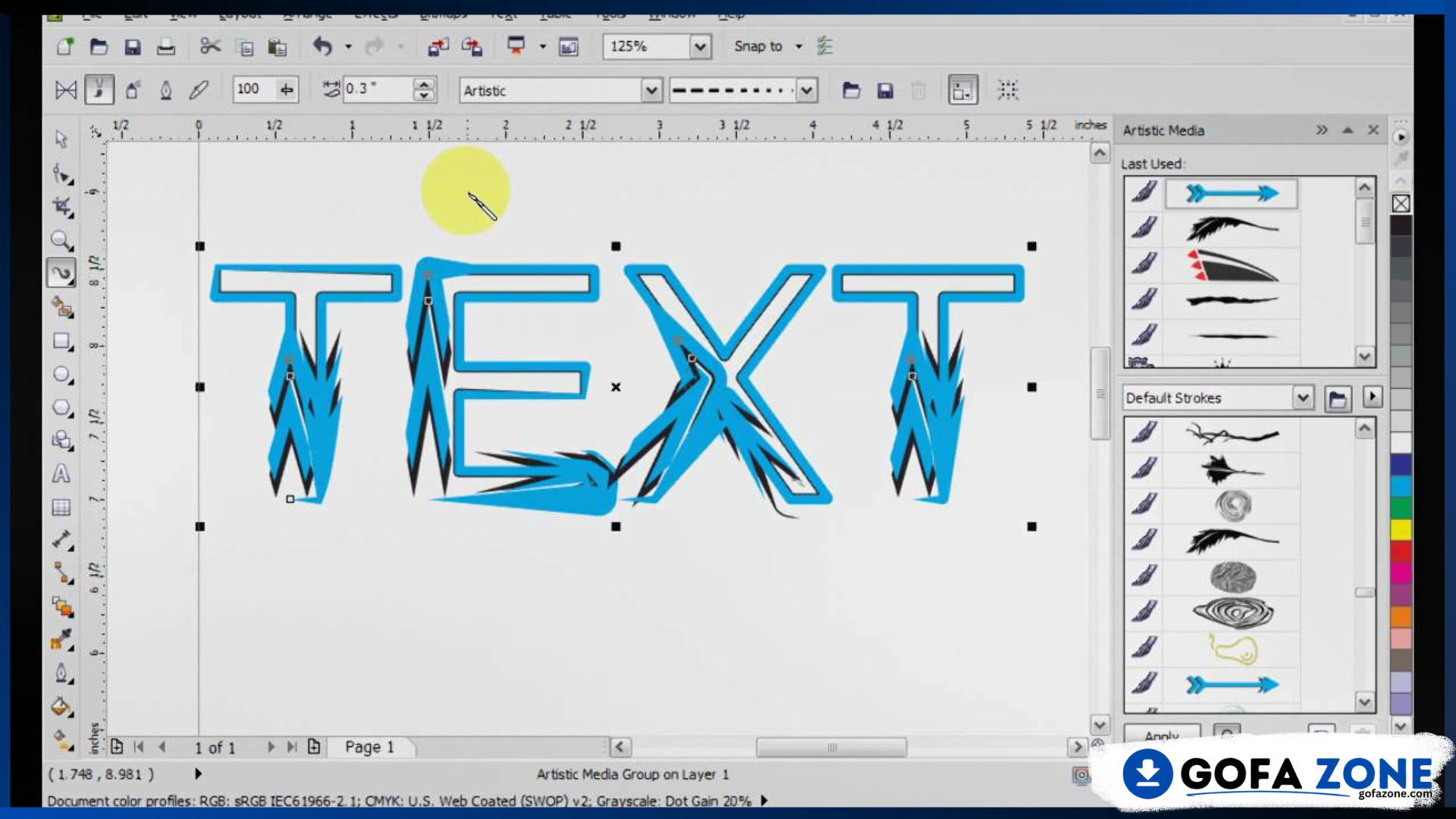Click Browse brush folder icon on property bar

tap(852, 91)
